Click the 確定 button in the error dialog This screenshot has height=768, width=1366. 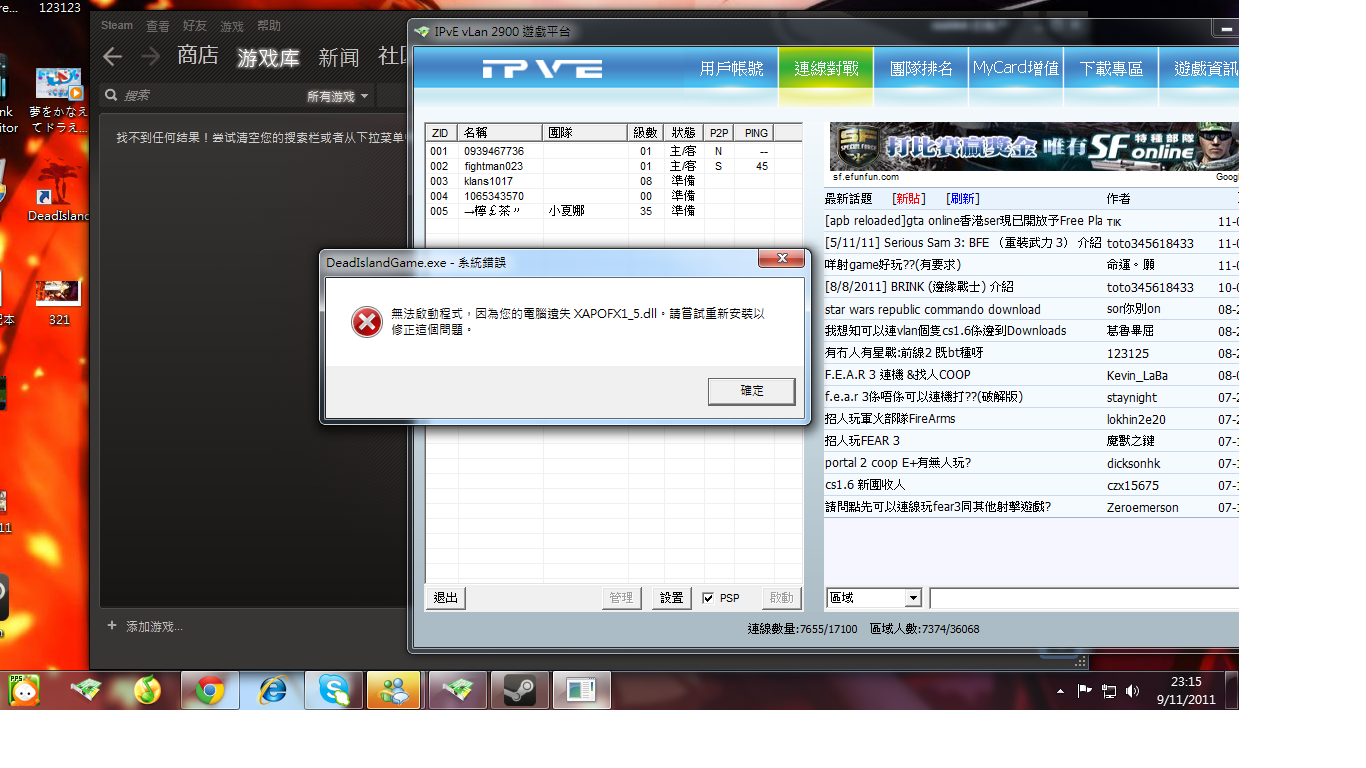(x=751, y=391)
